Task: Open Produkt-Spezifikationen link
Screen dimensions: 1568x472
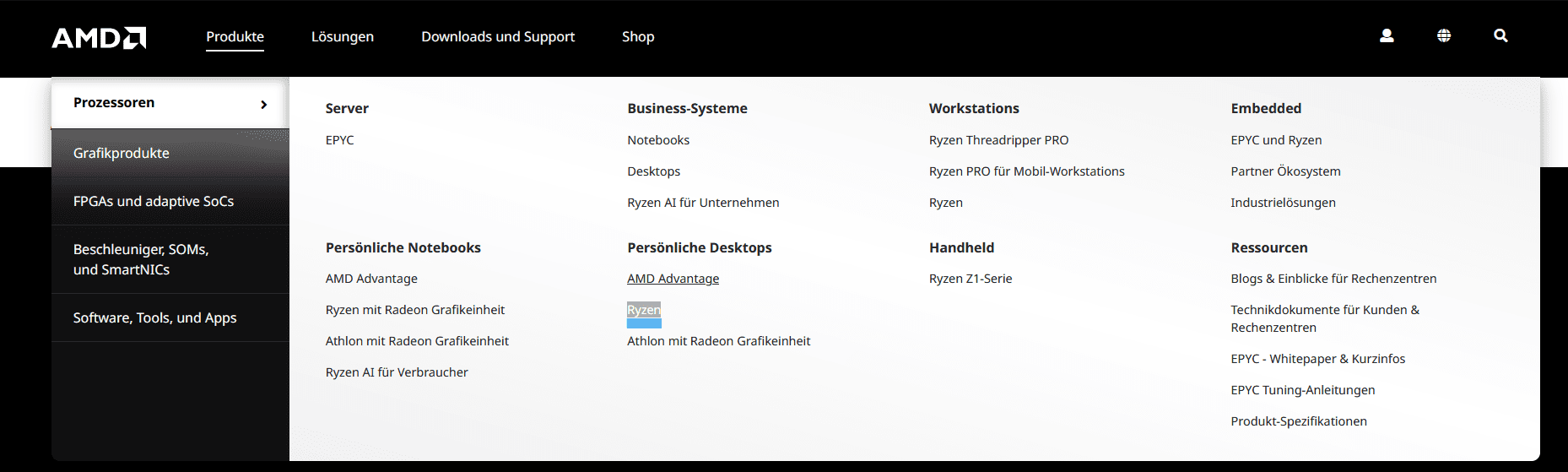Action: tap(1299, 421)
